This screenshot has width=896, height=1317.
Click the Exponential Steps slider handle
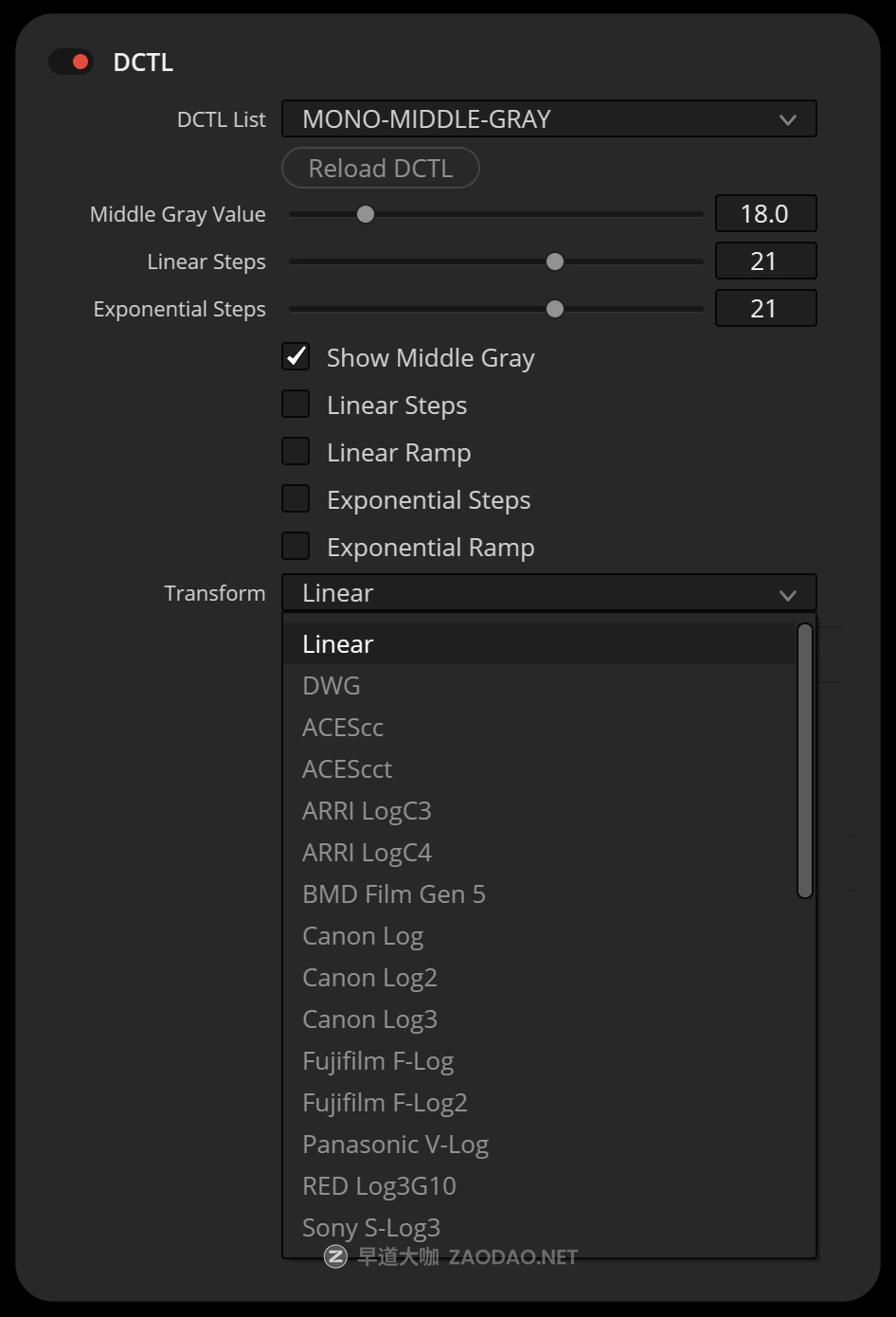coord(555,309)
